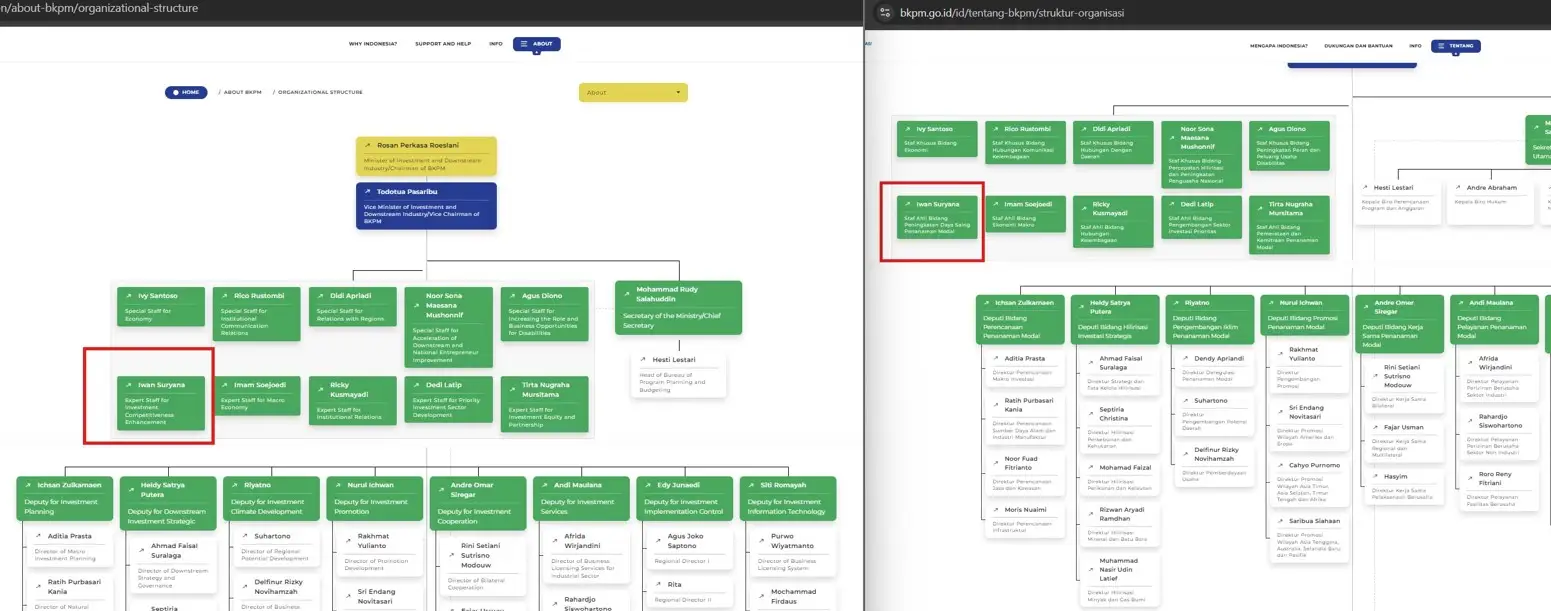Click arrow icon on Todotua Pasaribu card
The width and height of the screenshot is (1551, 611).
coord(368,191)
